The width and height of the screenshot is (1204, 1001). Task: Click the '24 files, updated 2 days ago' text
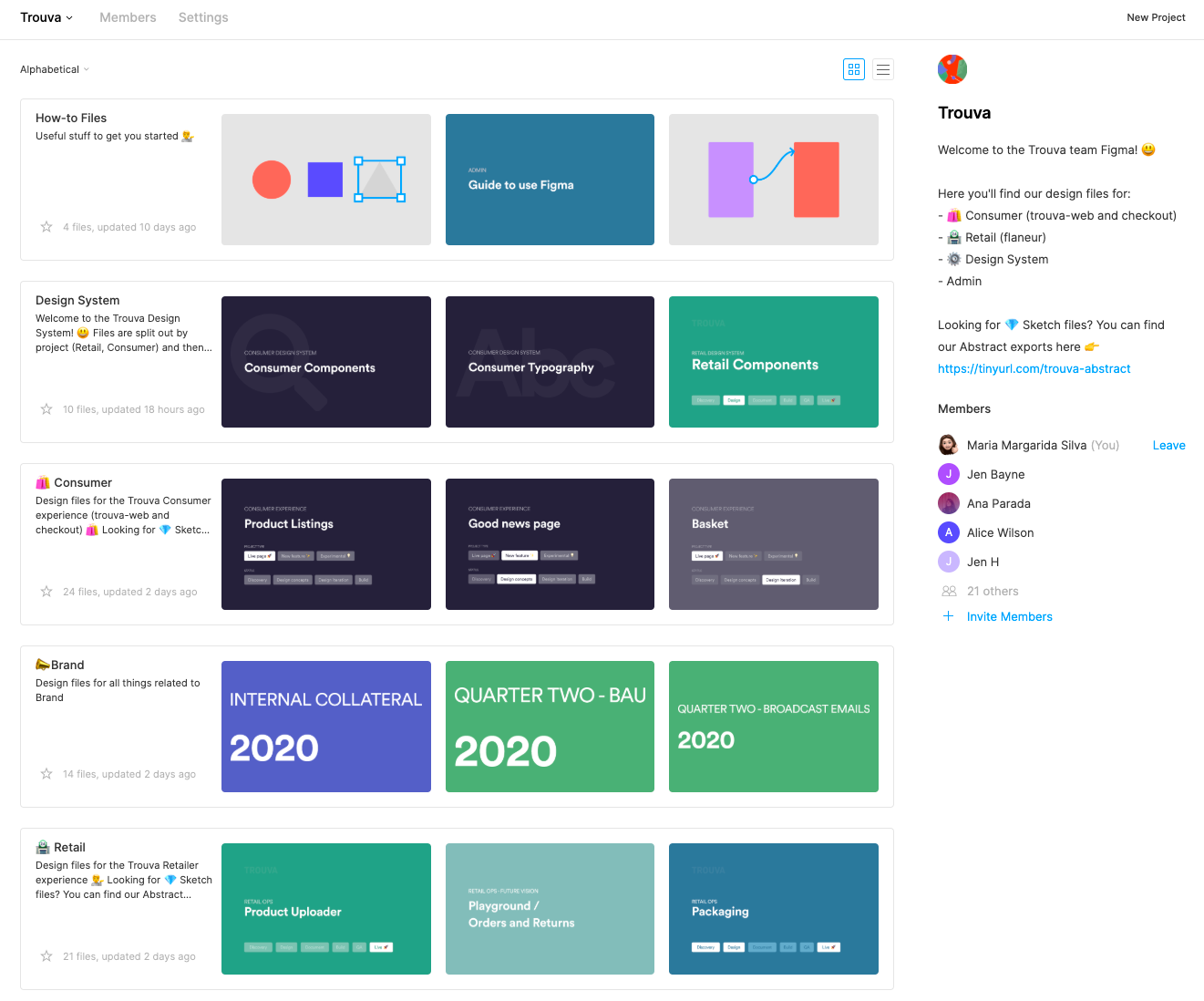coord(130,593)
